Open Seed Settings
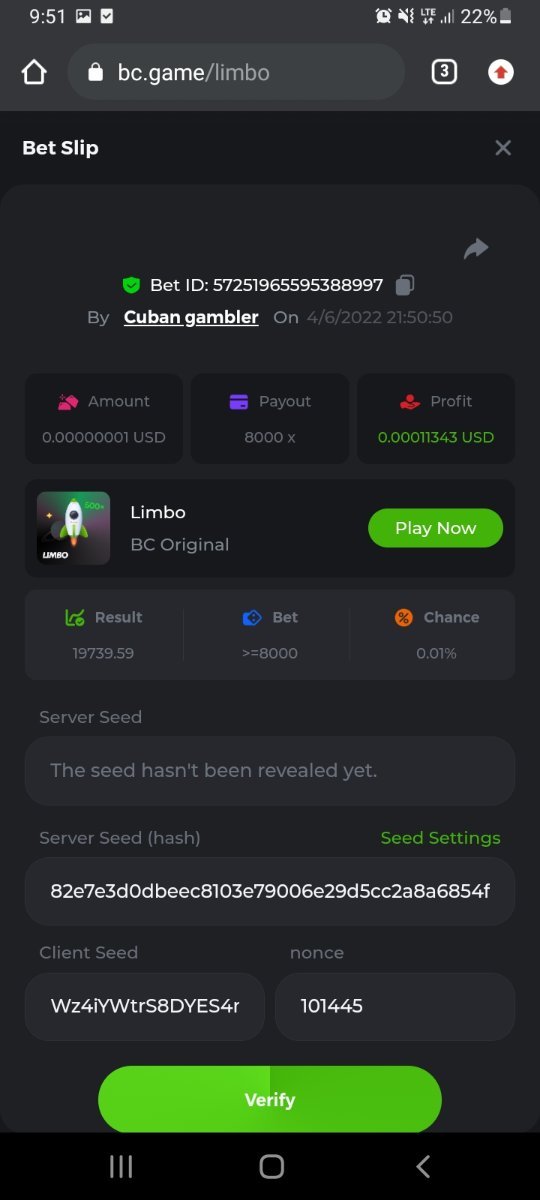 [440, 838]
